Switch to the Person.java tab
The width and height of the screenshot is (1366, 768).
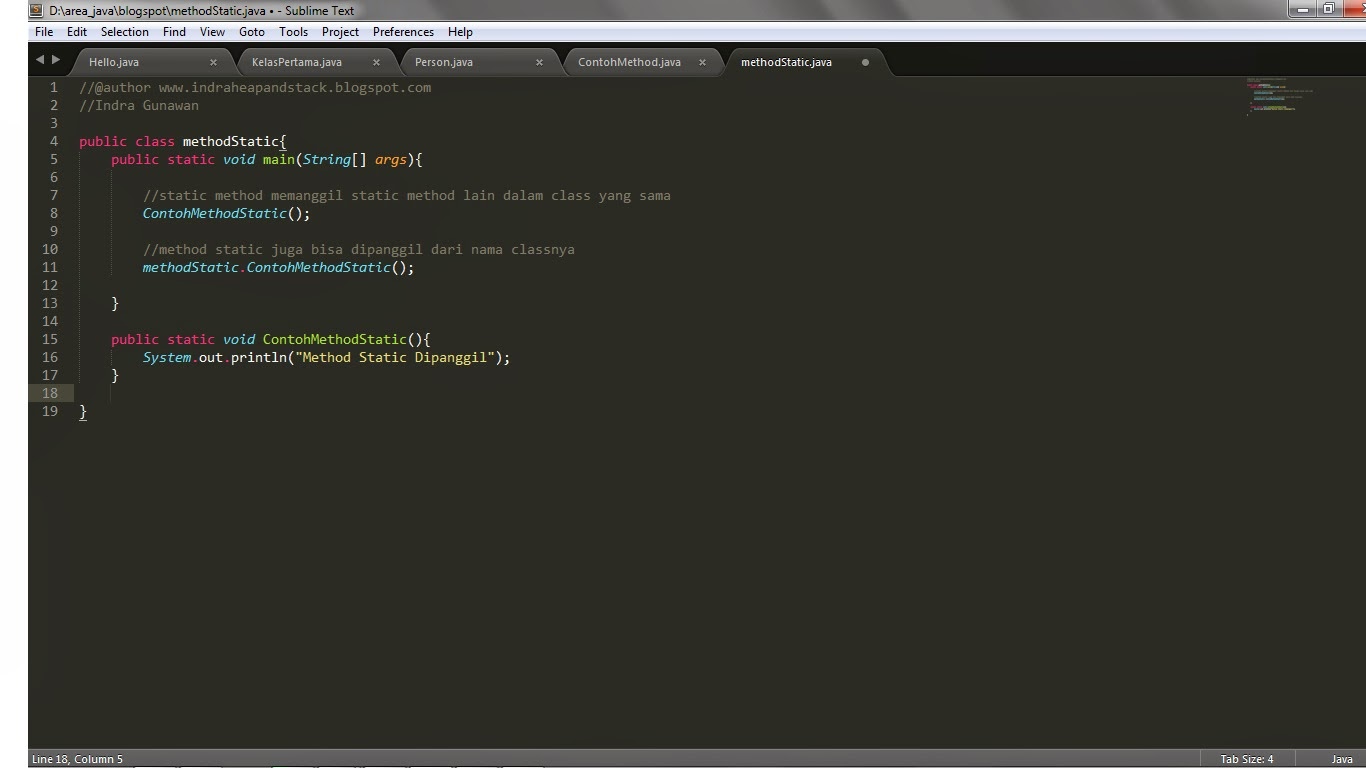pos(444,62)
